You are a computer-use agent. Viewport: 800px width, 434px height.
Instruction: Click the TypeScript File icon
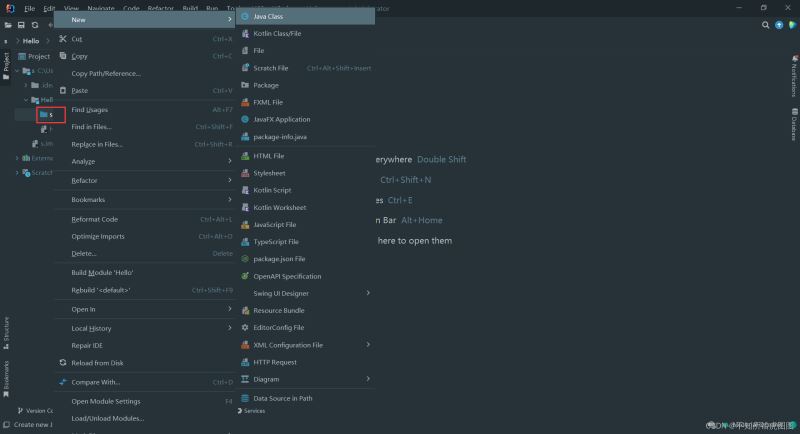(x=245, y=242)
